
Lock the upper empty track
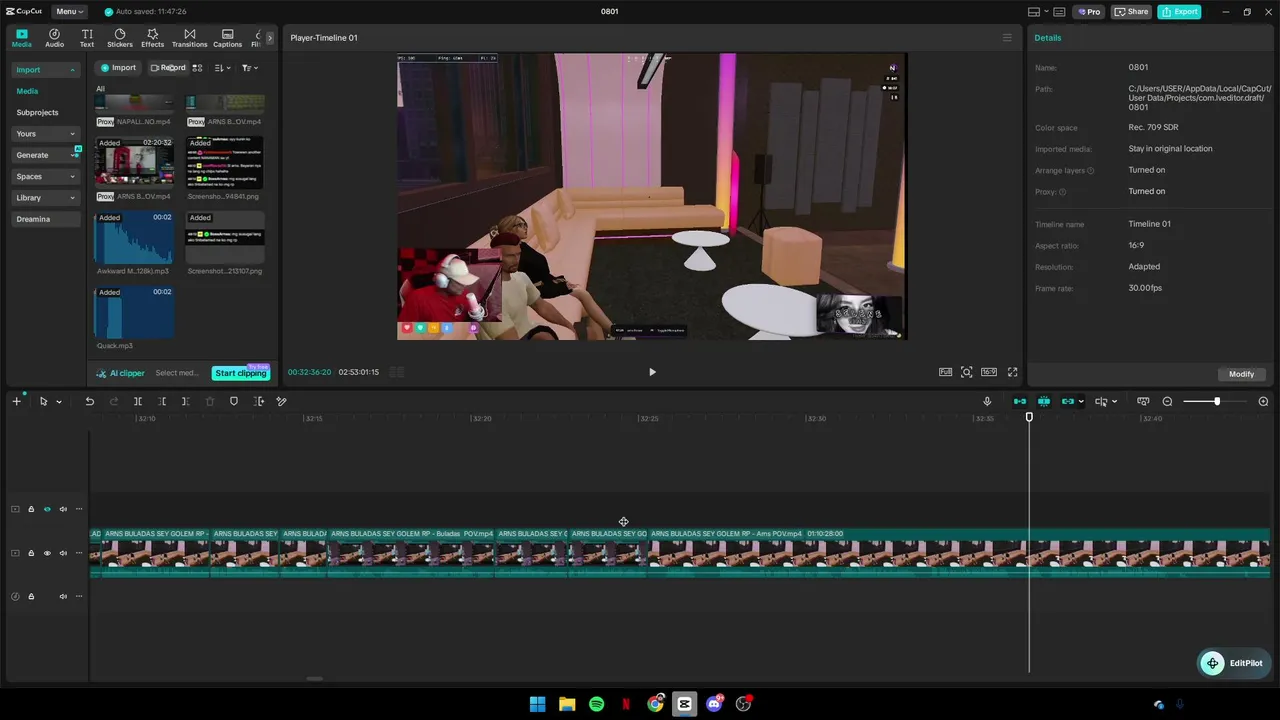tap(31, 509)
